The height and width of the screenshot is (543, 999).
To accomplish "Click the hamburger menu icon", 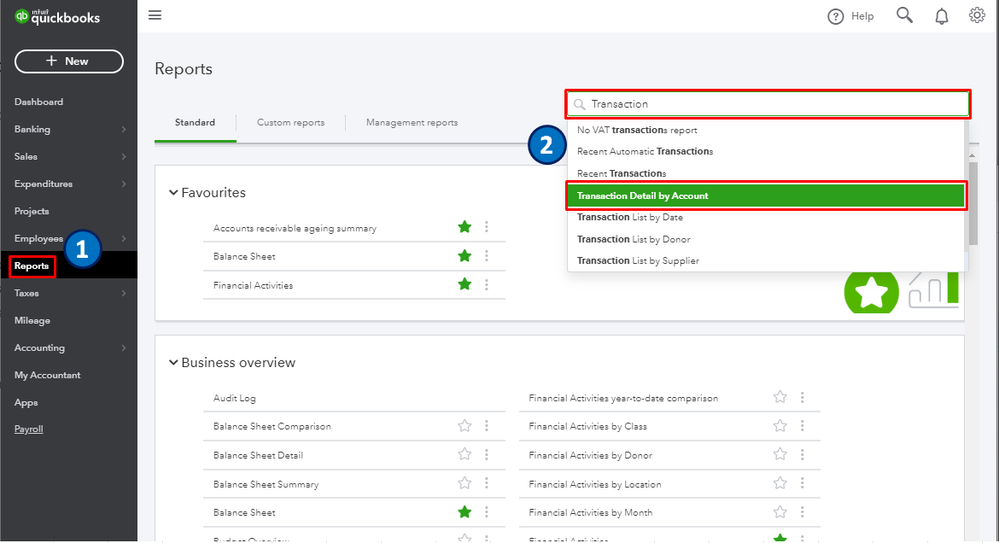I will (x=154, y=15).
